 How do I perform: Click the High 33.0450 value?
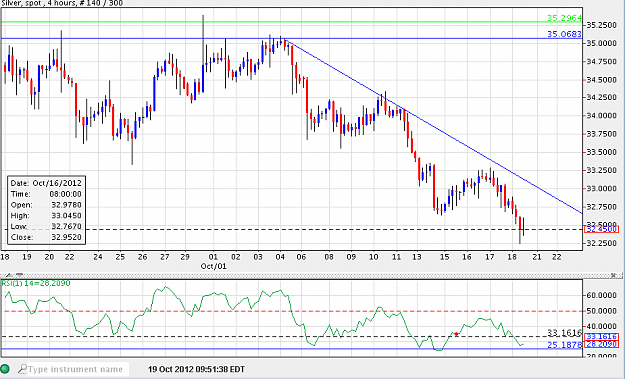pos(66,216)
